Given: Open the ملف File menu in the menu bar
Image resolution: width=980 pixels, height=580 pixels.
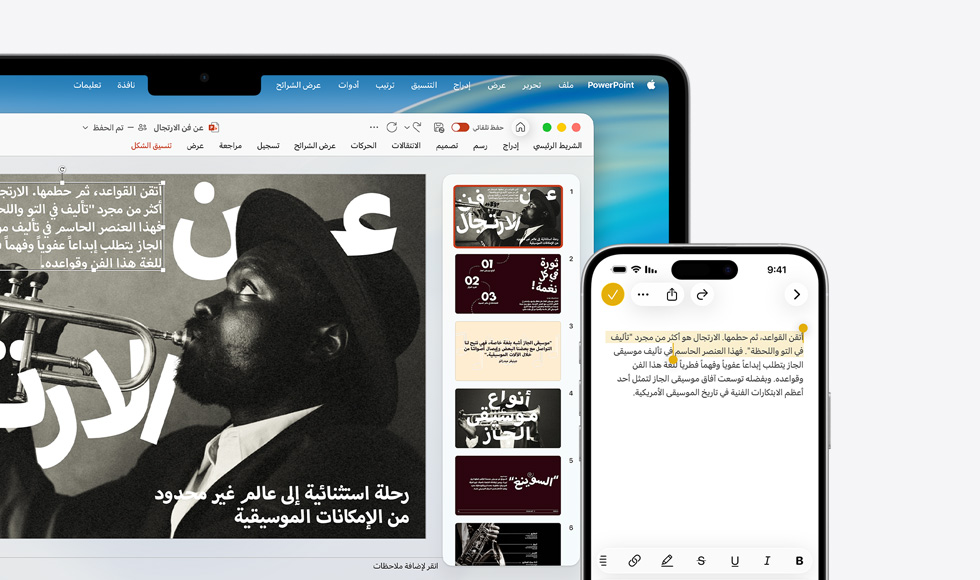Looking at the screenshot, I should (565, 85).
